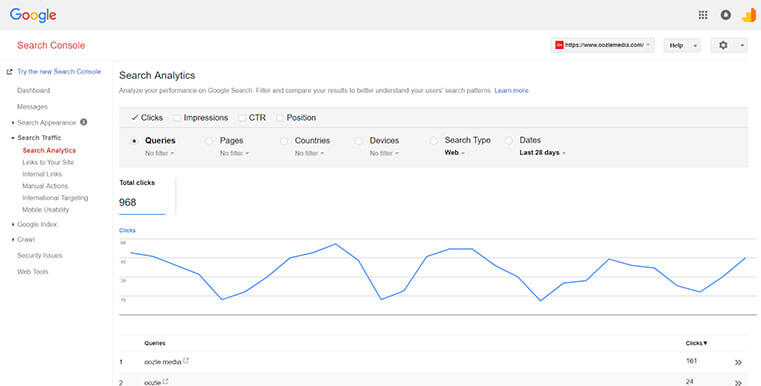Open Dashboard in the sidebar
761x386 pixels.
click(33, 90)
